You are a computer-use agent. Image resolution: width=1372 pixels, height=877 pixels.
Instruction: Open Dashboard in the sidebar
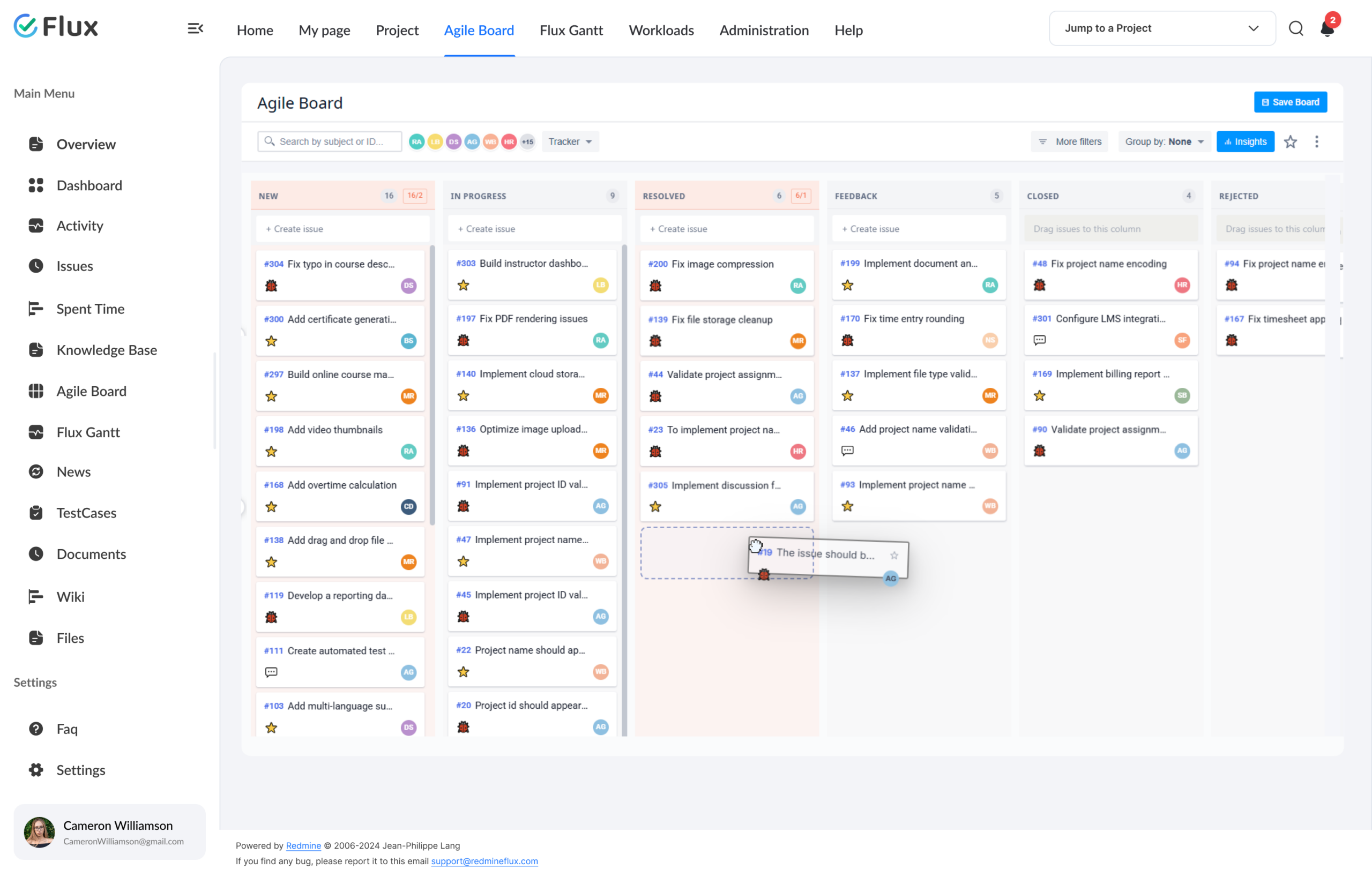point(89,185)
